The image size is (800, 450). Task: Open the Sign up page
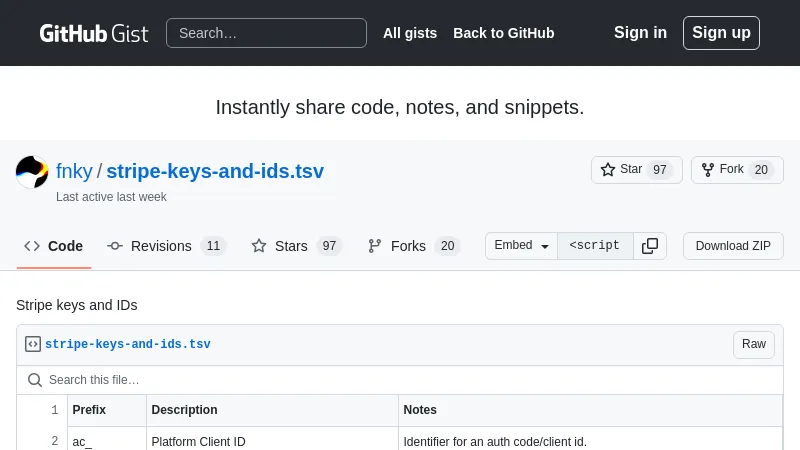[721, 33]
